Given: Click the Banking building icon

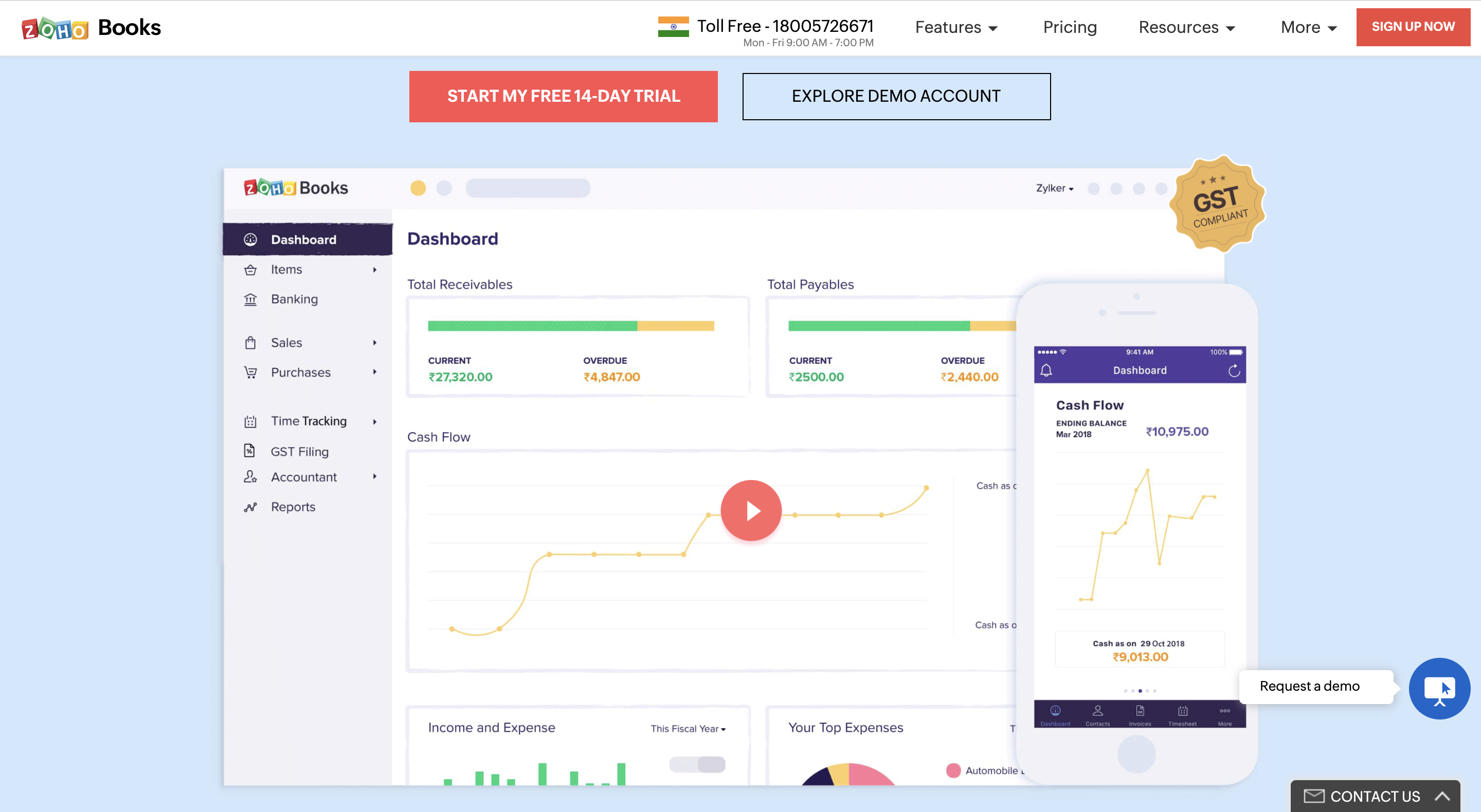Looking at the screenshot, I should 250,300.
